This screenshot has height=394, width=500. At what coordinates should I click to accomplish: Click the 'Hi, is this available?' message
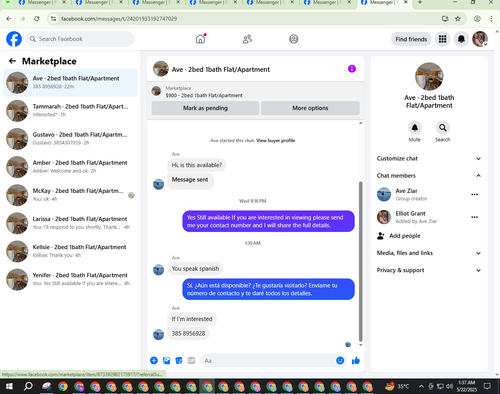[x=197, y=165]
